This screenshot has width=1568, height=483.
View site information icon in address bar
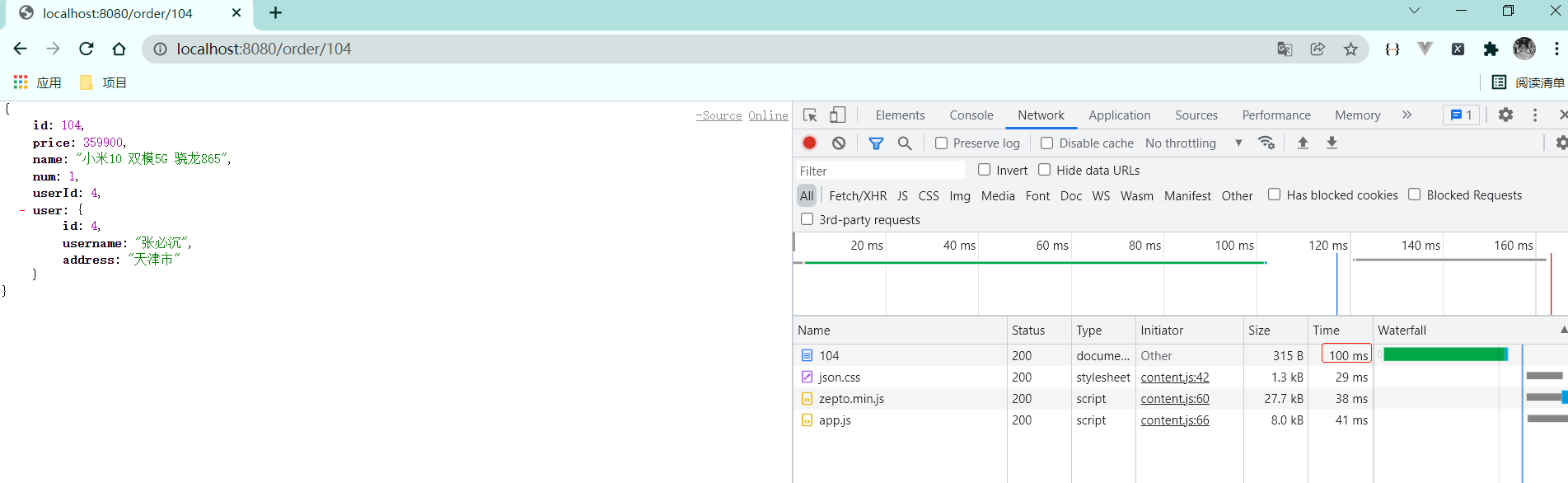[x=161, y=49]
